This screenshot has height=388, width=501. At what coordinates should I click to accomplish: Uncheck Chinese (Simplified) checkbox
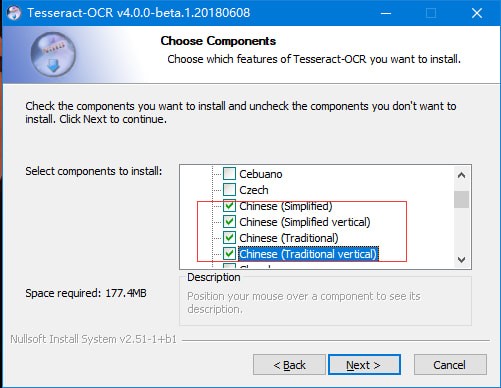[x=229, y=206]
